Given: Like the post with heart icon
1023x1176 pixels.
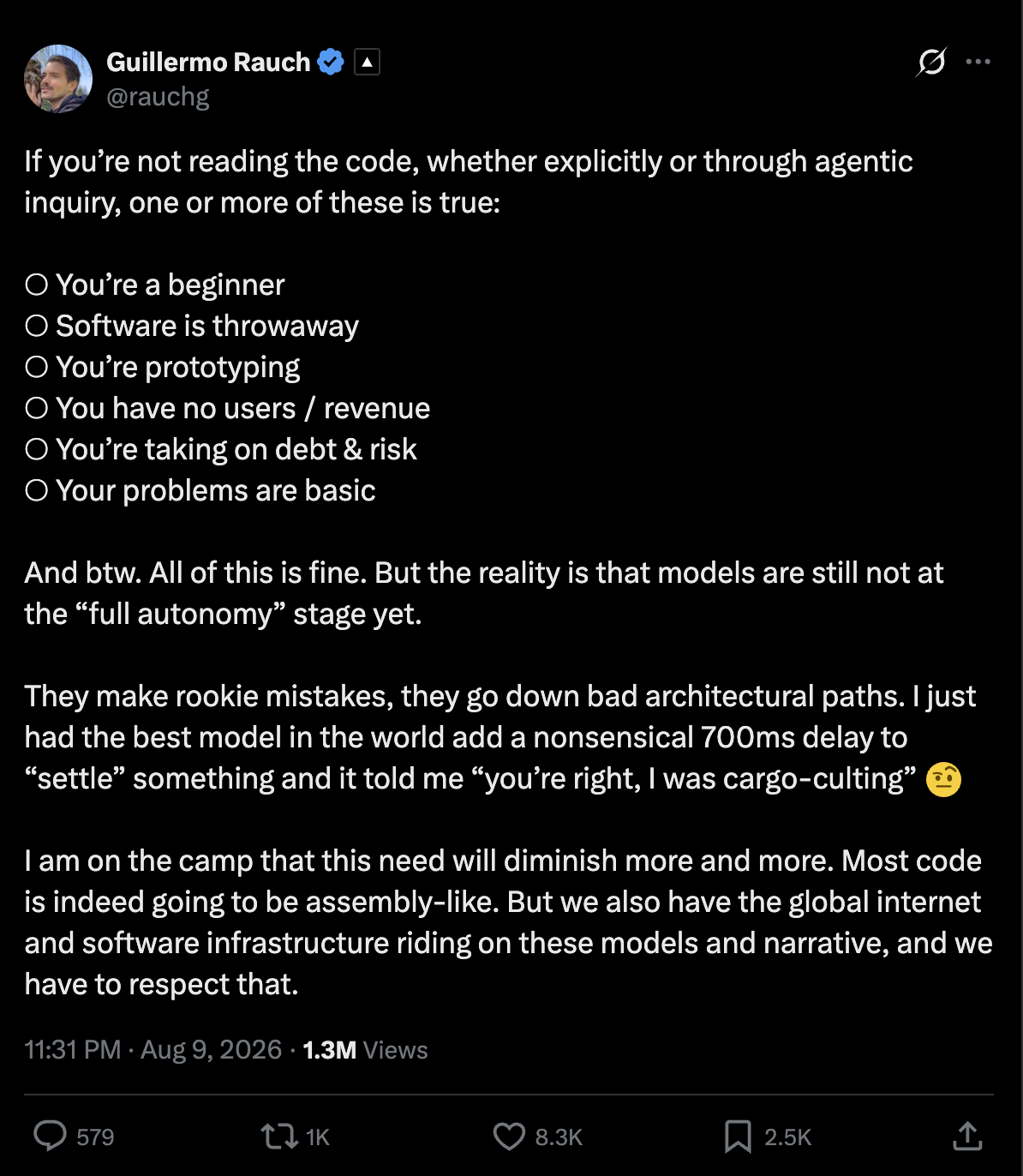Looking at the screenshot, I should coord(509,1137).
